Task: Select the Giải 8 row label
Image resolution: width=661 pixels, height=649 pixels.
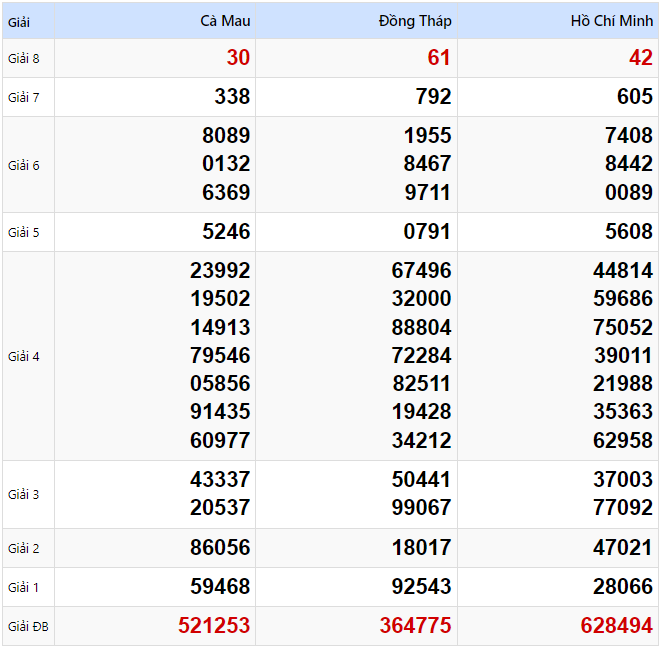Action: [23, 58]
